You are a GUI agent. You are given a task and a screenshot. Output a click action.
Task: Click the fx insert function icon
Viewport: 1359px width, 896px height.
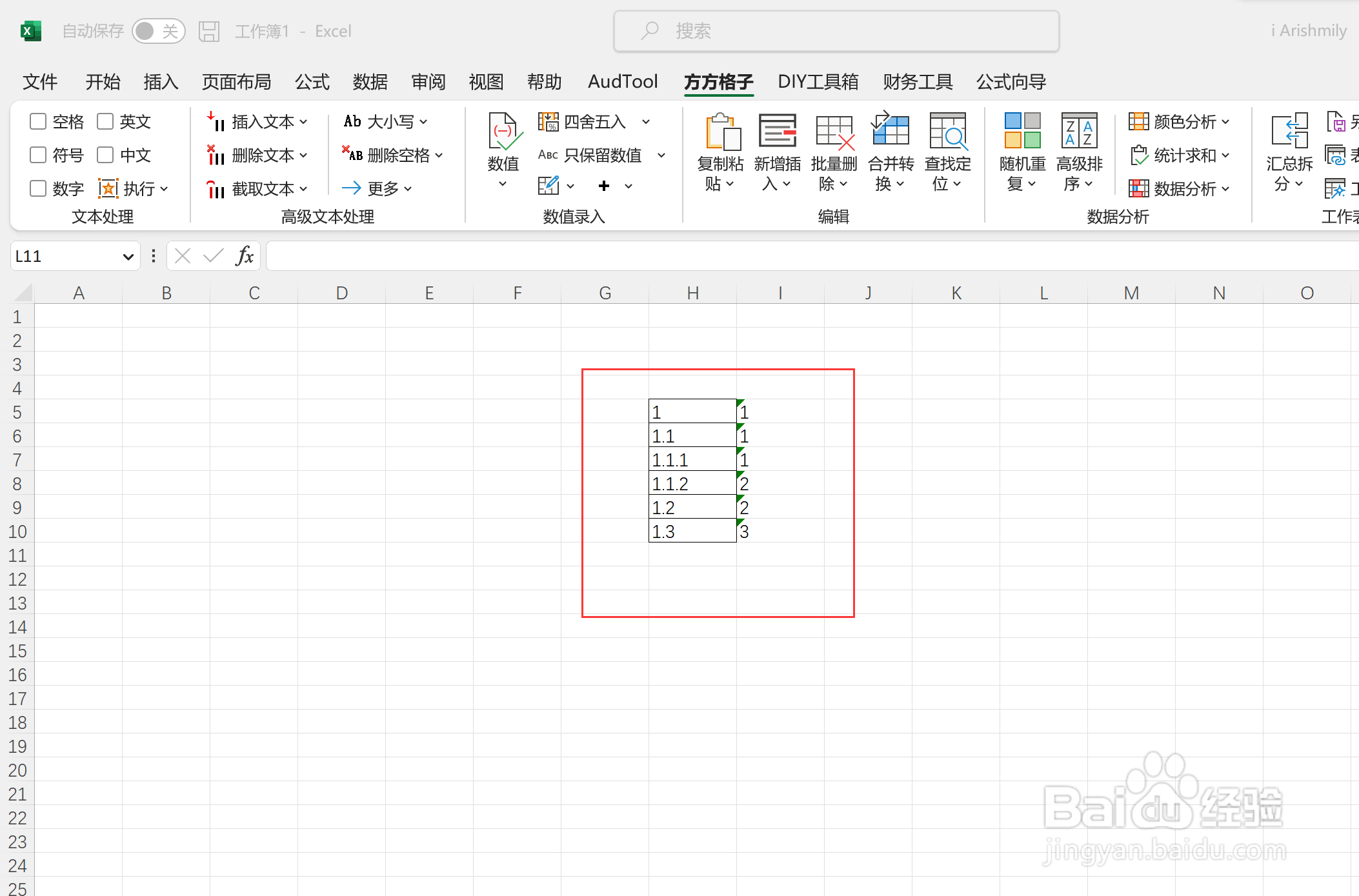click(244, 256)
